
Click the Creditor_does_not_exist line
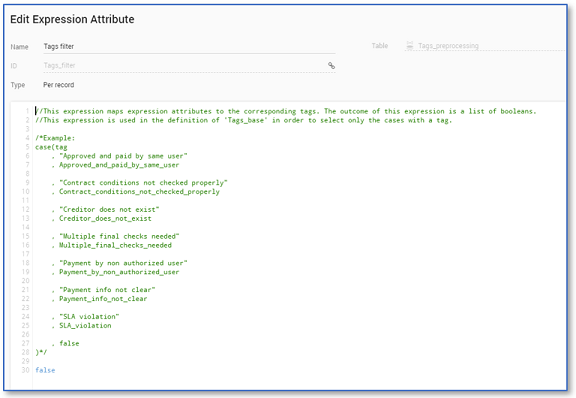pyautogui.click(x=105, y=219)
